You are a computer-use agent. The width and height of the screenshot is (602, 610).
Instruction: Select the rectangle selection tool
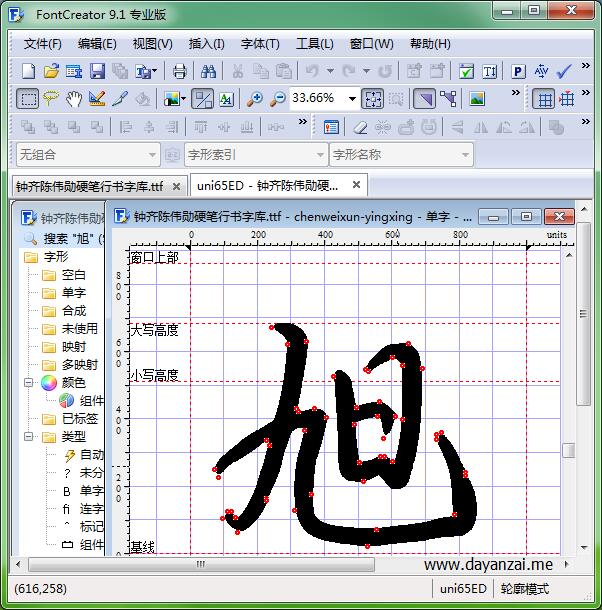click(x=28, y=99)
